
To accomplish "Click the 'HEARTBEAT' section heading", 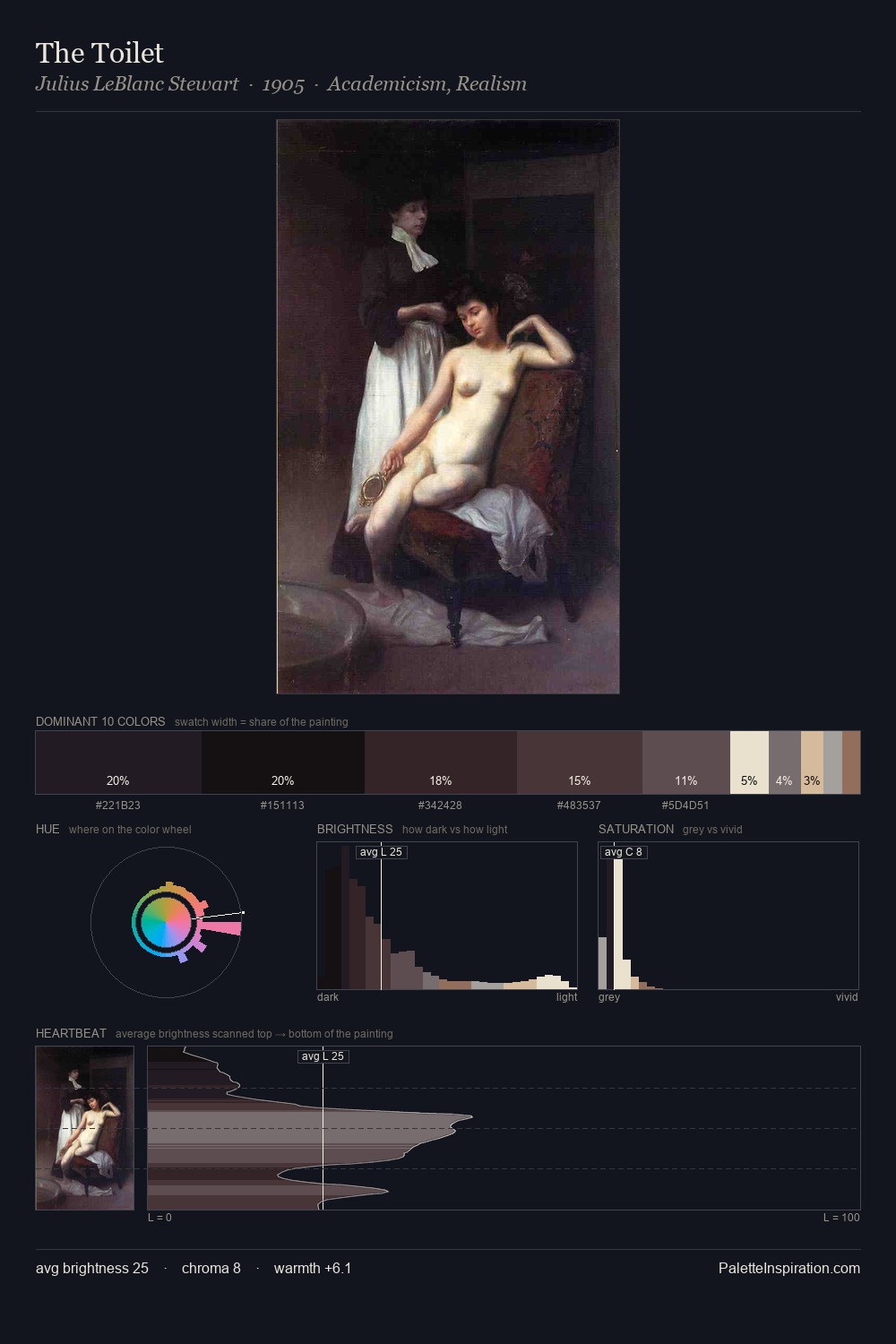I will point(71,1033).
